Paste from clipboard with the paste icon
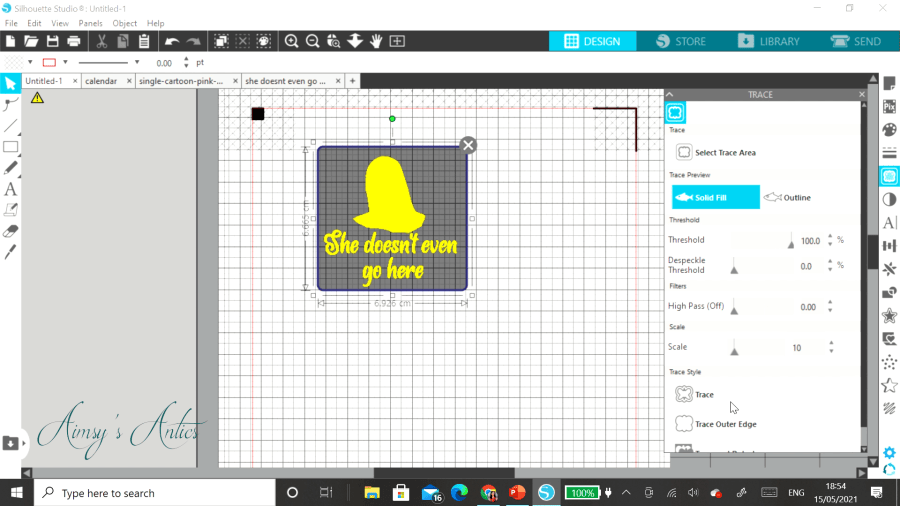This screenshot has width=900, height=506. click(x=144, y=41)
